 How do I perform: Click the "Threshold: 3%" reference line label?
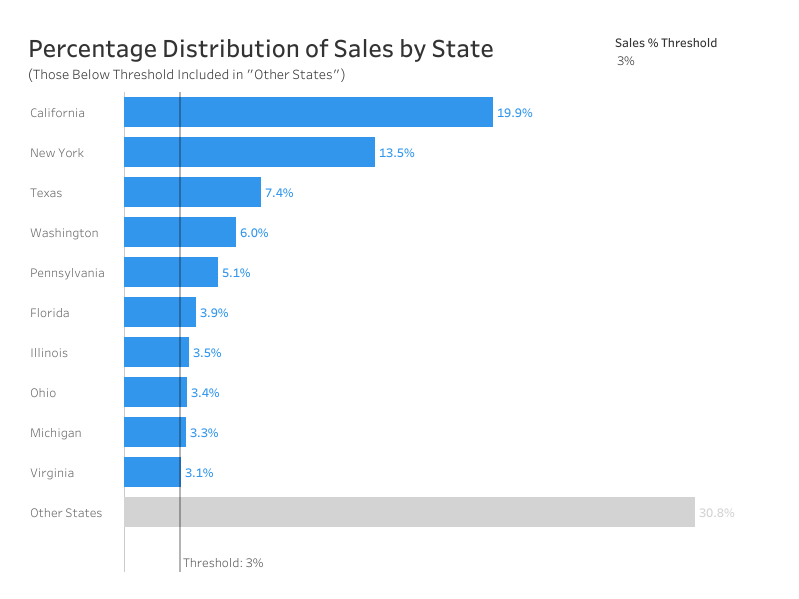[223, 563]
